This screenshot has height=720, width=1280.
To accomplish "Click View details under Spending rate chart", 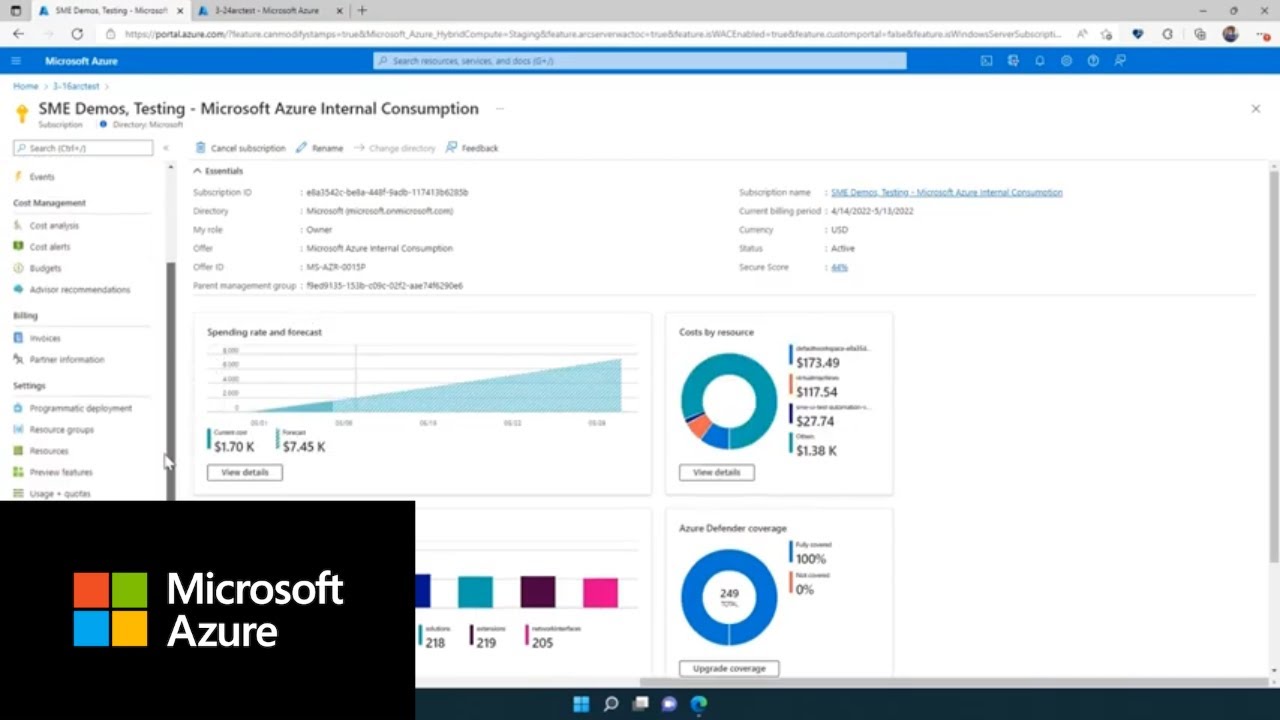I will (x=245, y=472).
